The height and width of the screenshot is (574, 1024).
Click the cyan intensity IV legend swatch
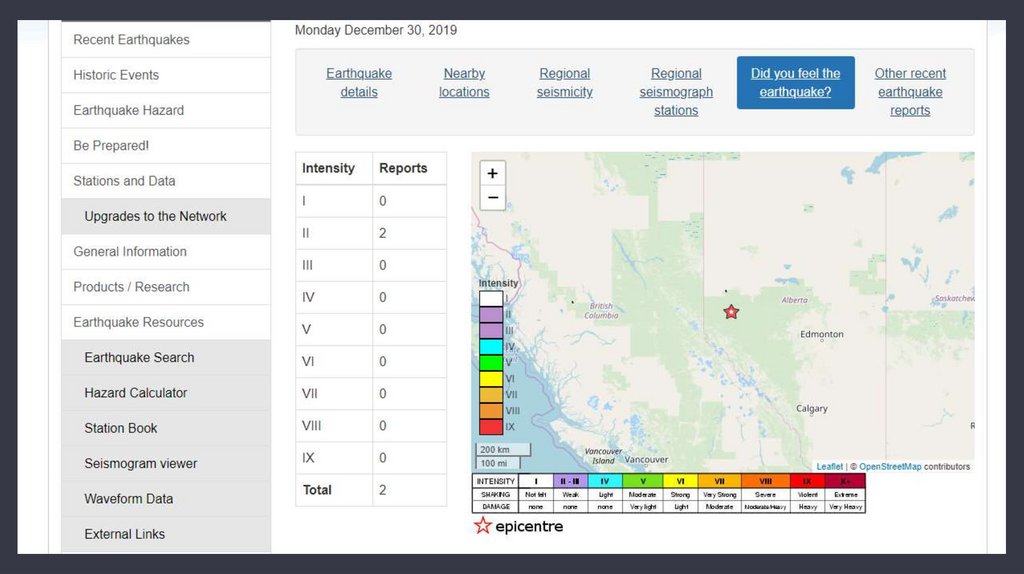(490, 347)
